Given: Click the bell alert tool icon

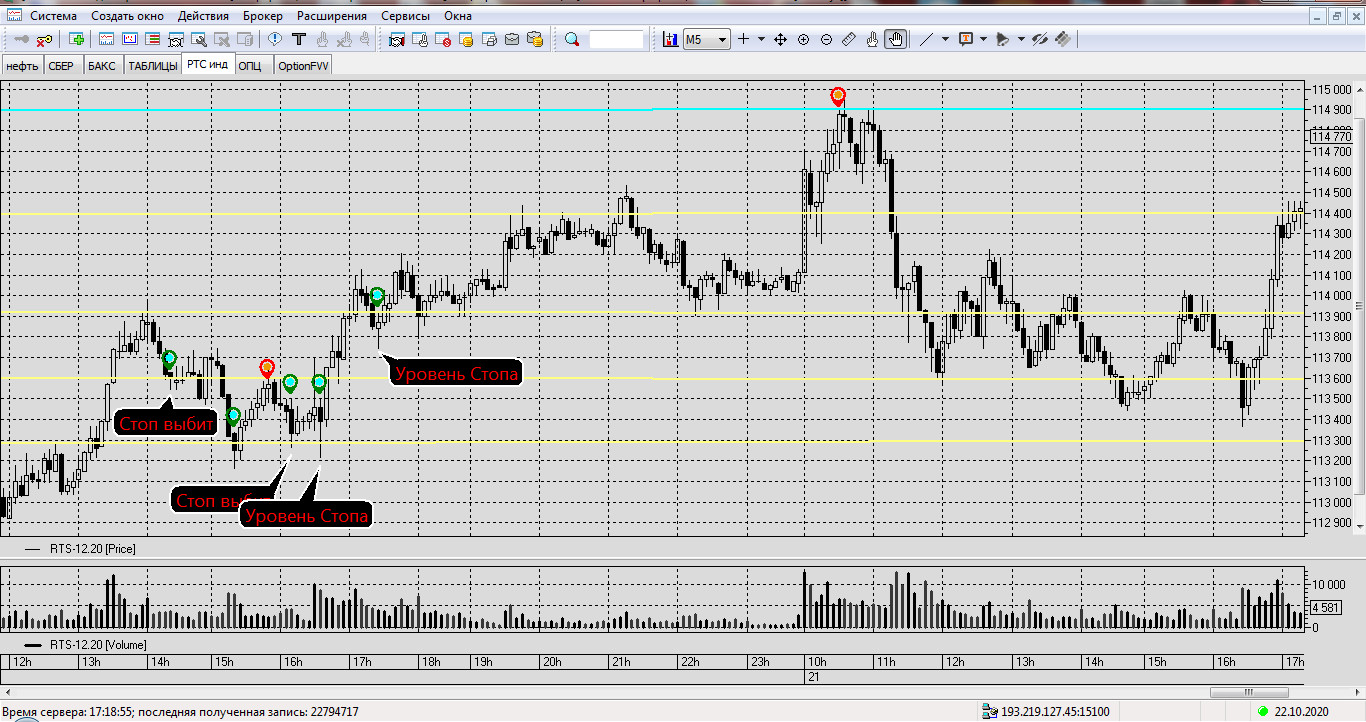Looking at the screenshot, I should (1003, 40).
